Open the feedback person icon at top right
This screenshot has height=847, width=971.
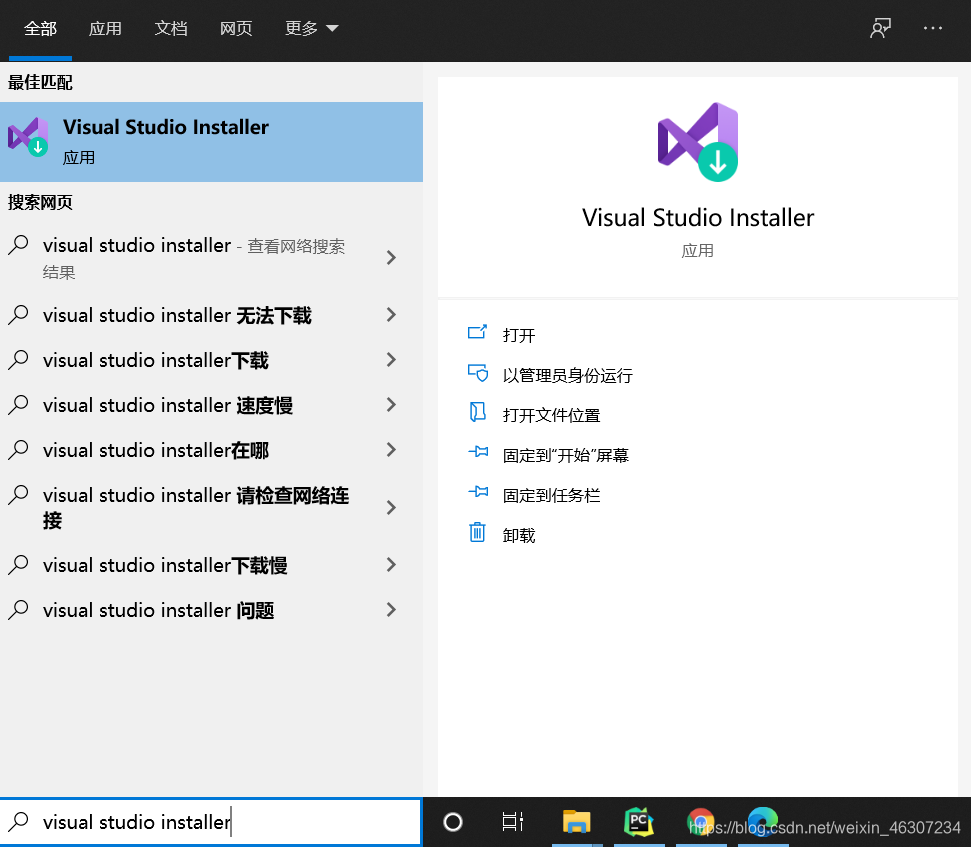coord(880,28)
